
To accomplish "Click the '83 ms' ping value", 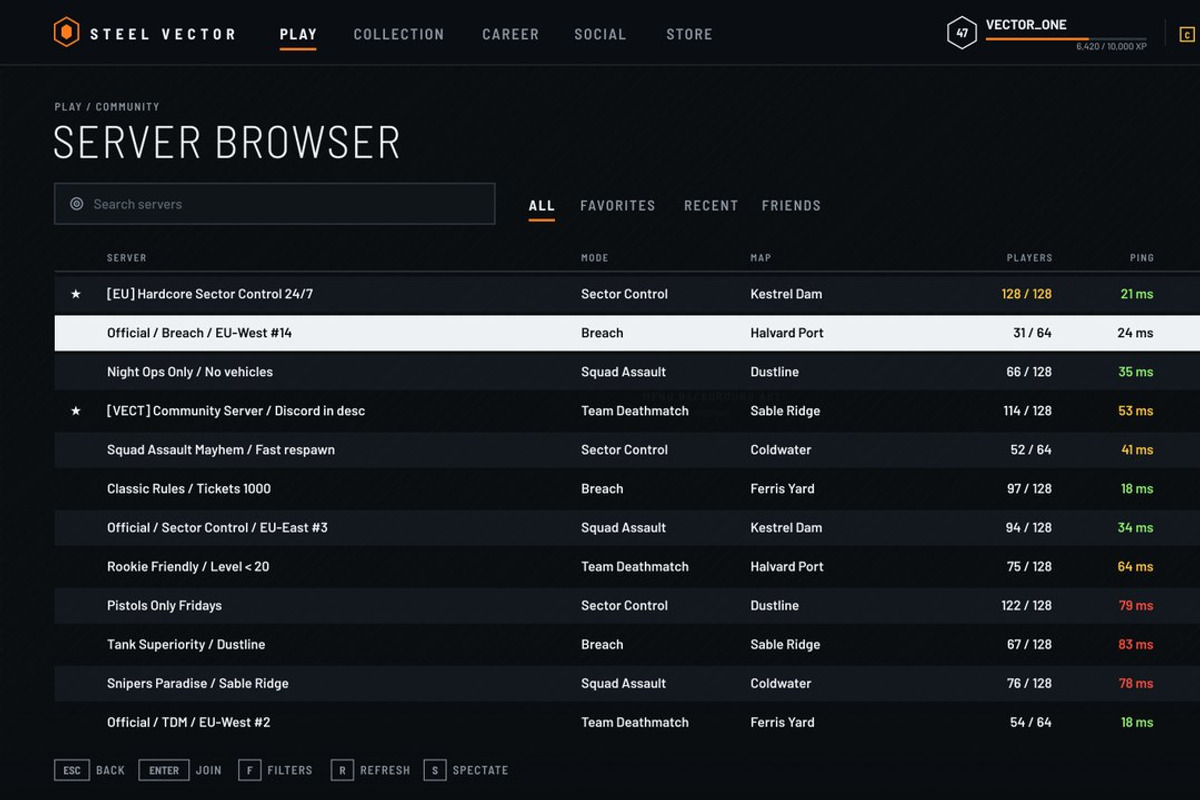I will (1136, 645).
